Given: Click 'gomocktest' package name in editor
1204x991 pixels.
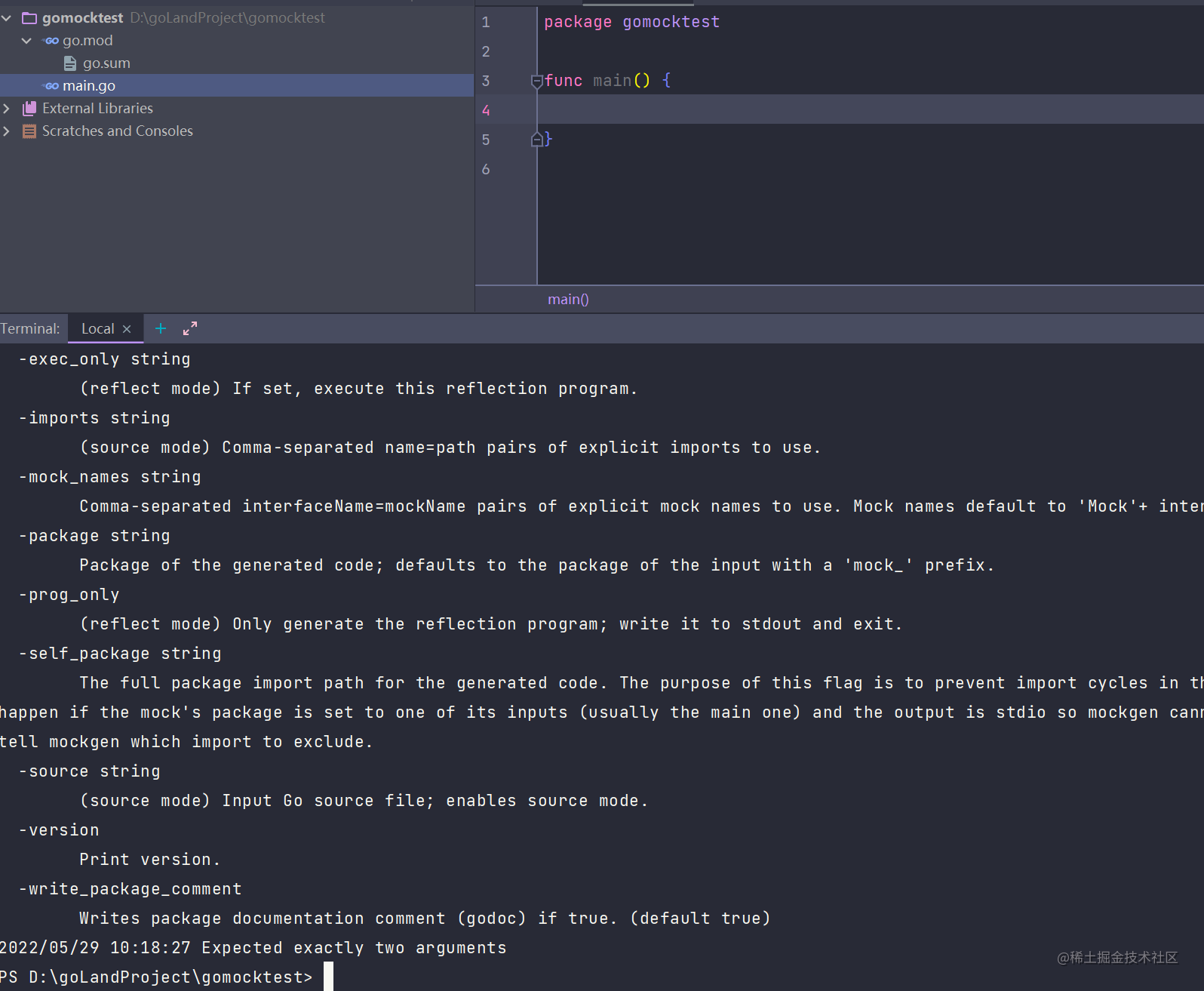Looking at the screenshot, I should 671,22.
